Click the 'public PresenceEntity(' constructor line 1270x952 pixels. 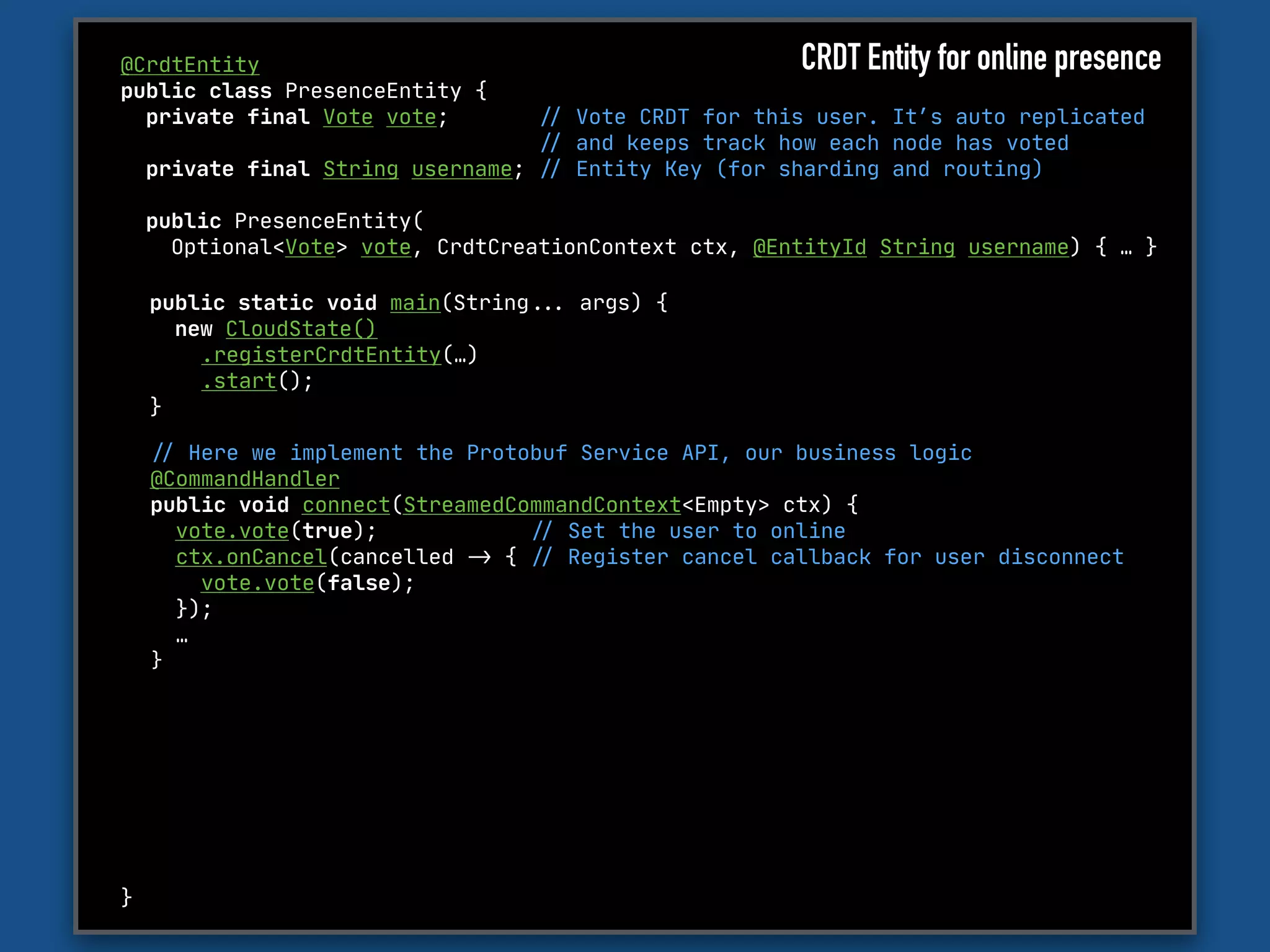[x=285, y=221]
